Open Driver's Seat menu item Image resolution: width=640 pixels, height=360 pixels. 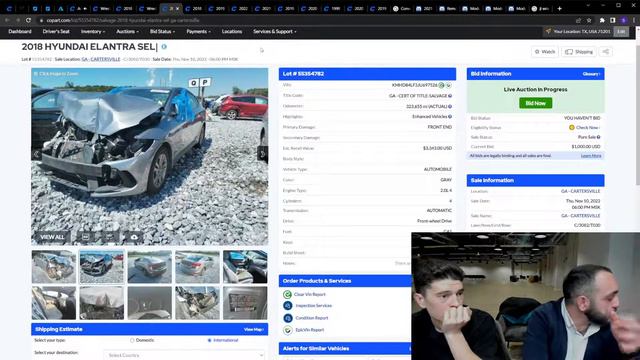56,31
